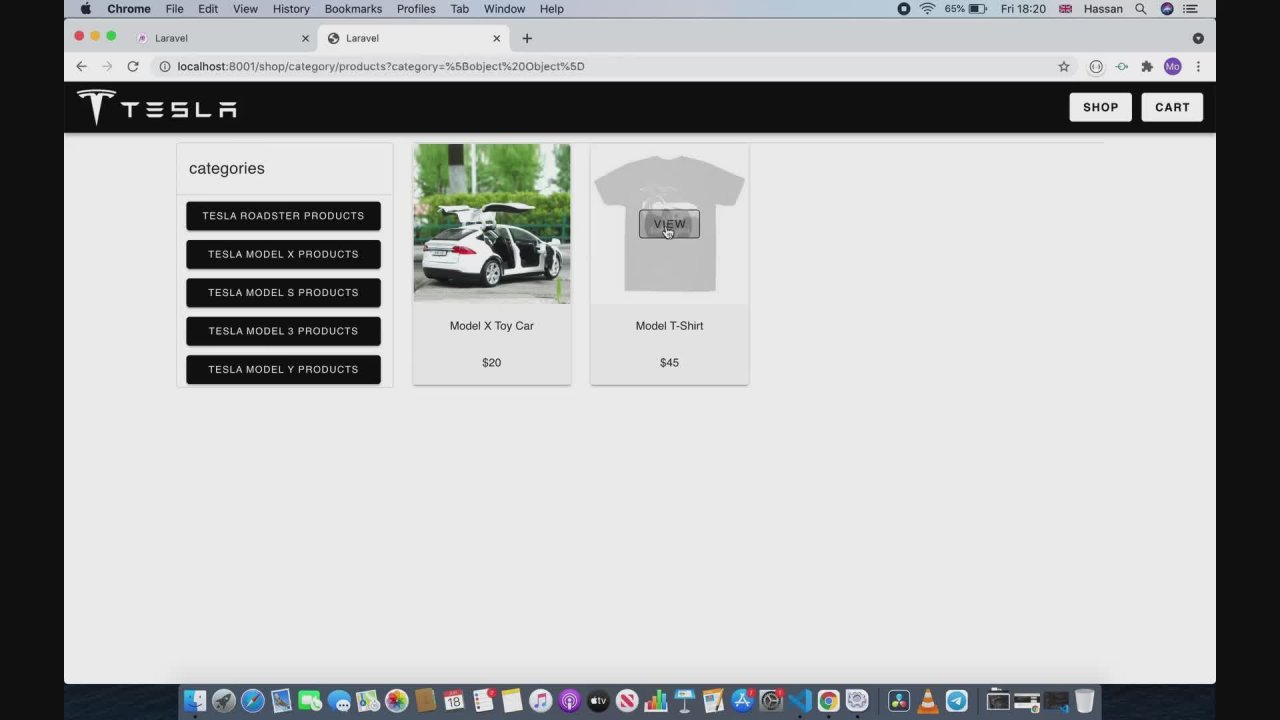Open the File menu
The image size is (1280, 720).
coord(174,9)
